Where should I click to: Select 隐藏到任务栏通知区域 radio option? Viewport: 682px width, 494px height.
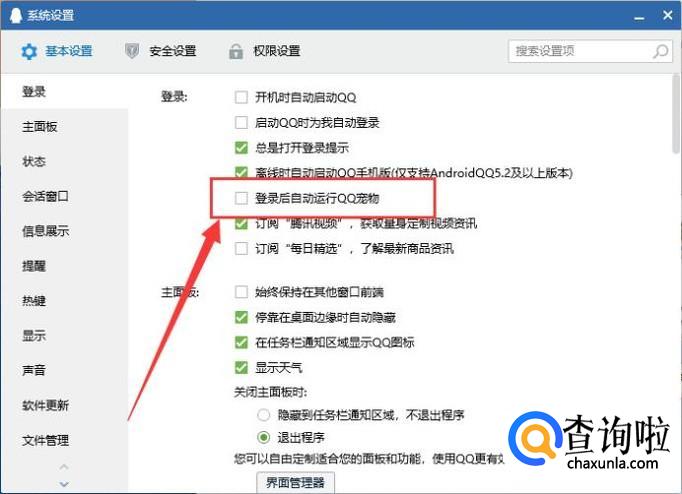point(264,415)
